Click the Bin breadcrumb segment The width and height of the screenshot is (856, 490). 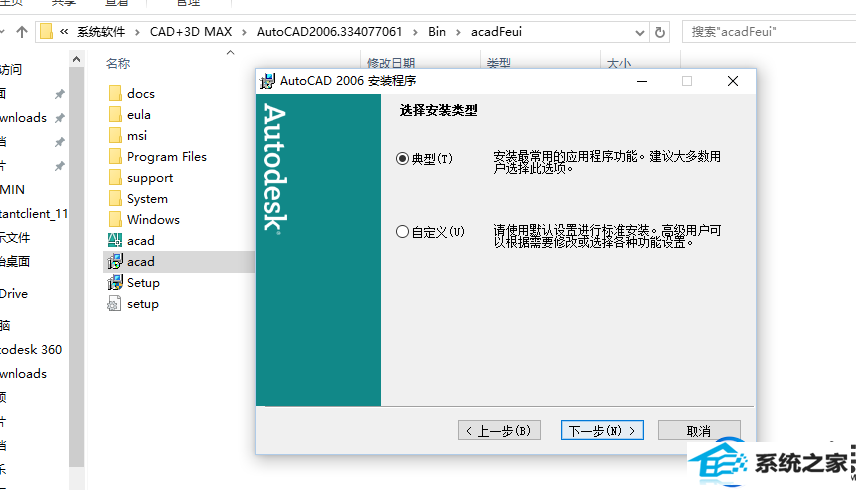[x=437, y=32]
